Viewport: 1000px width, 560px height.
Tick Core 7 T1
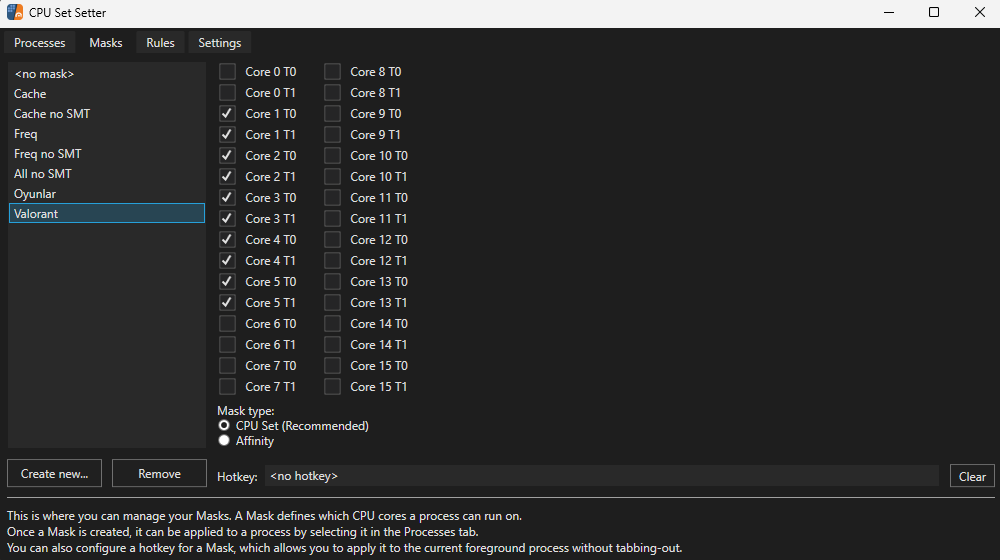point(227,387)
